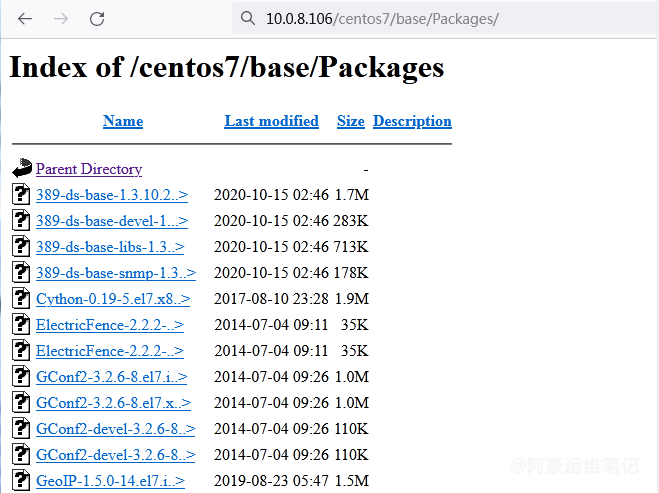Image resolution: width=659 pixels, height=493 pixels.
Task: Select the size value 1.9M
Action: [352, 299]
